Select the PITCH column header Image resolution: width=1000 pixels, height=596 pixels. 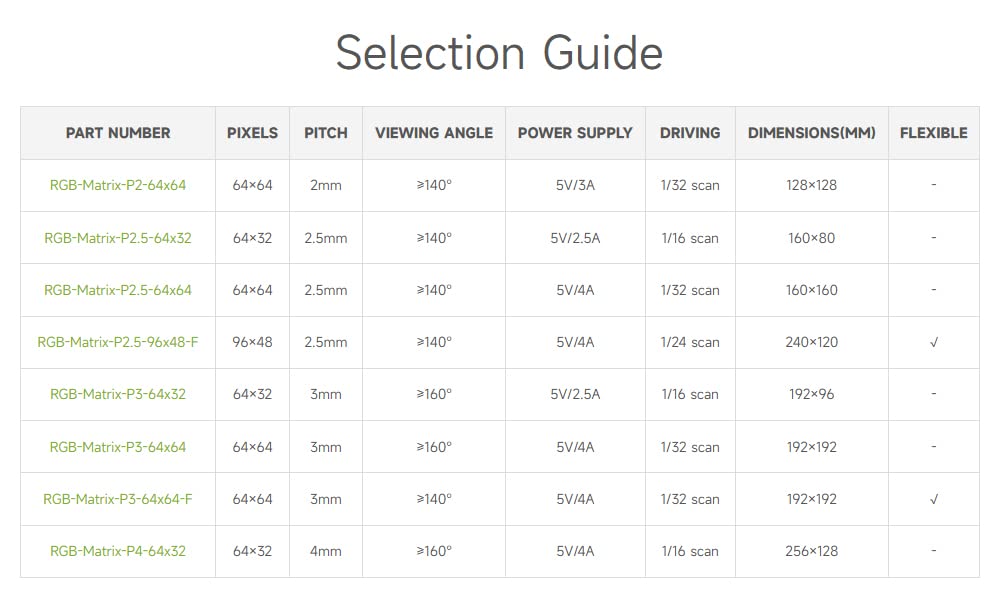coord(326,133)
